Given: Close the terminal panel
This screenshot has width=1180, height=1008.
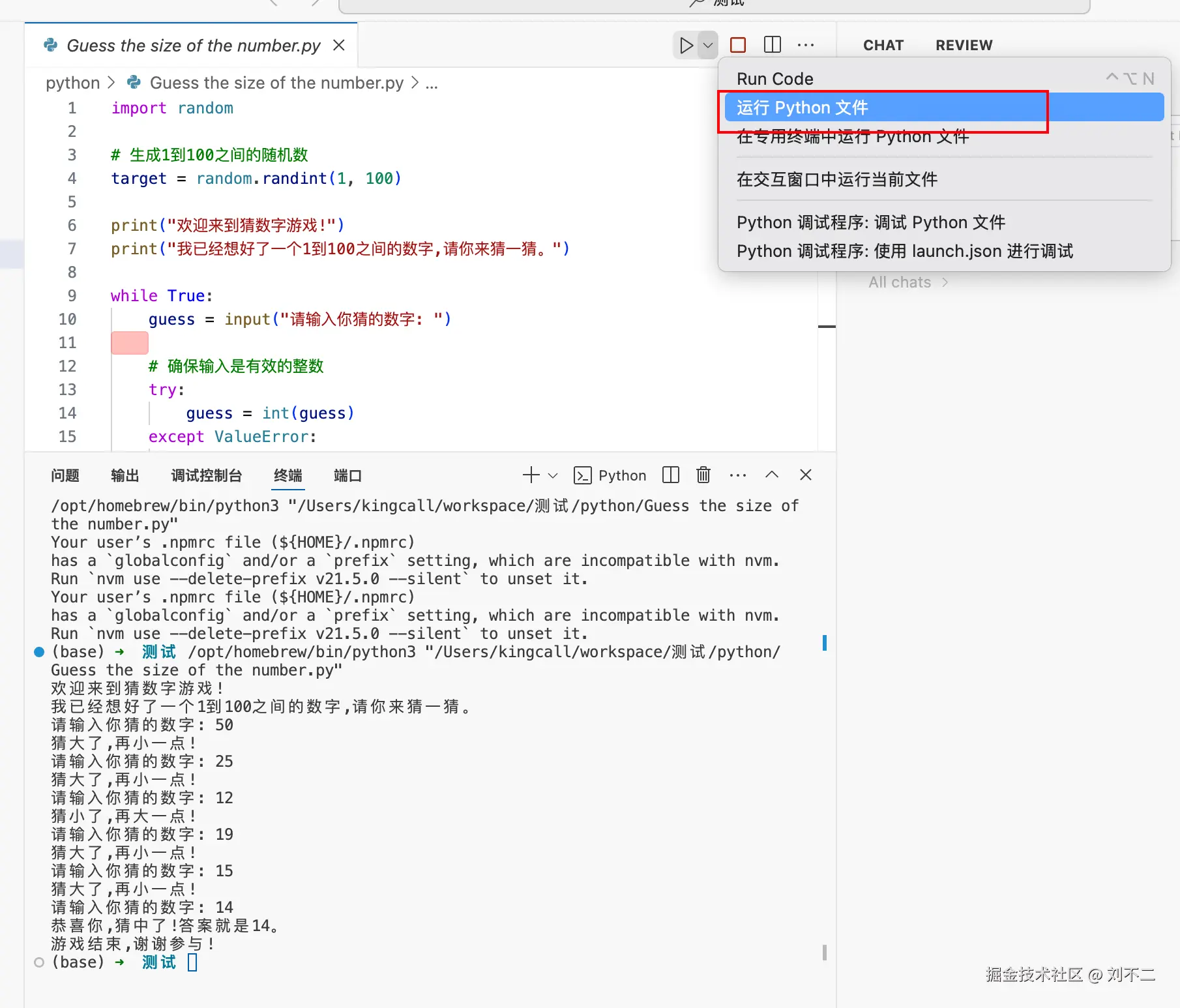Looking at the screenshot, I should tap(806, 475).
